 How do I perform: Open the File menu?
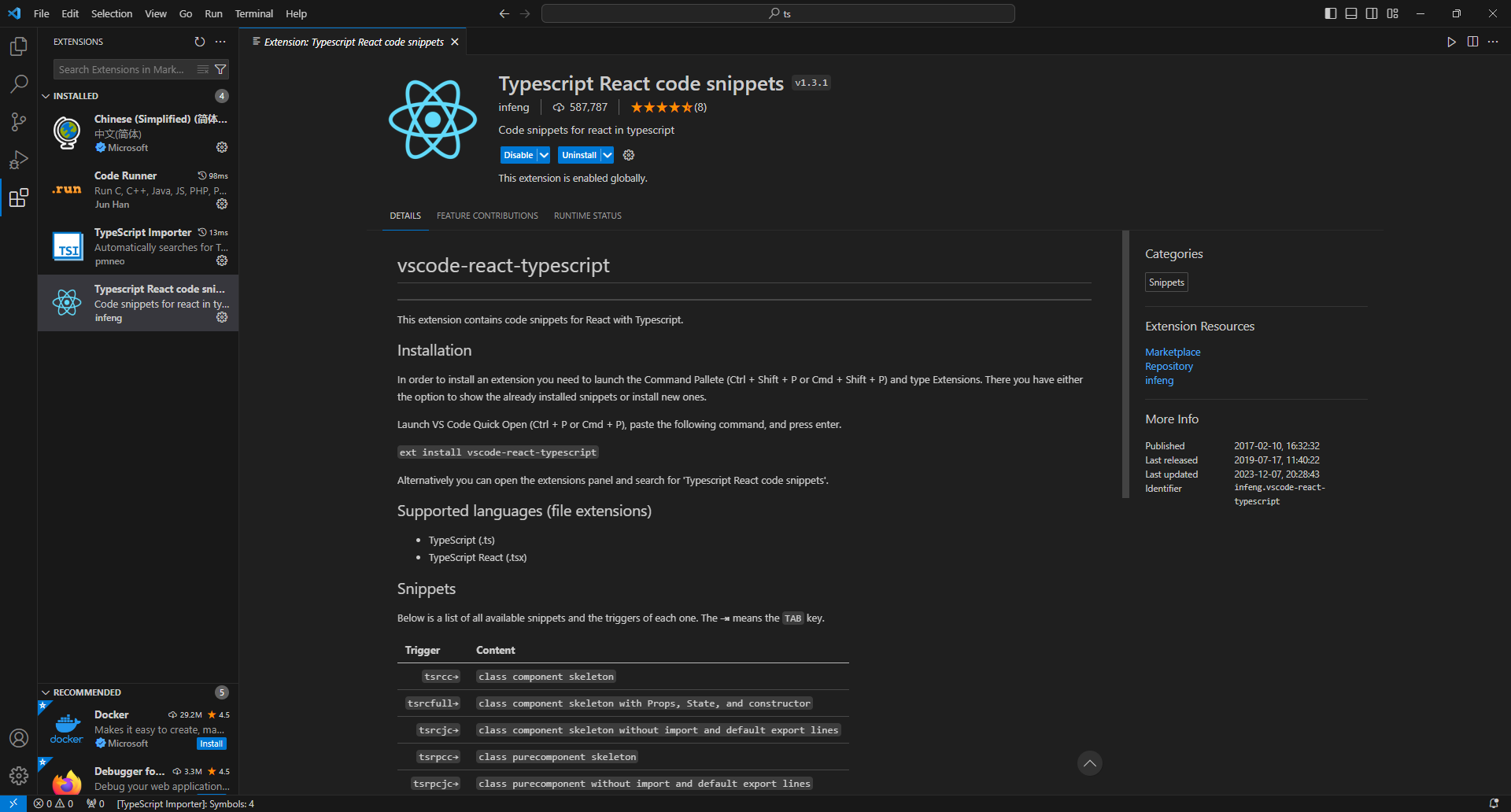(42, 13)
